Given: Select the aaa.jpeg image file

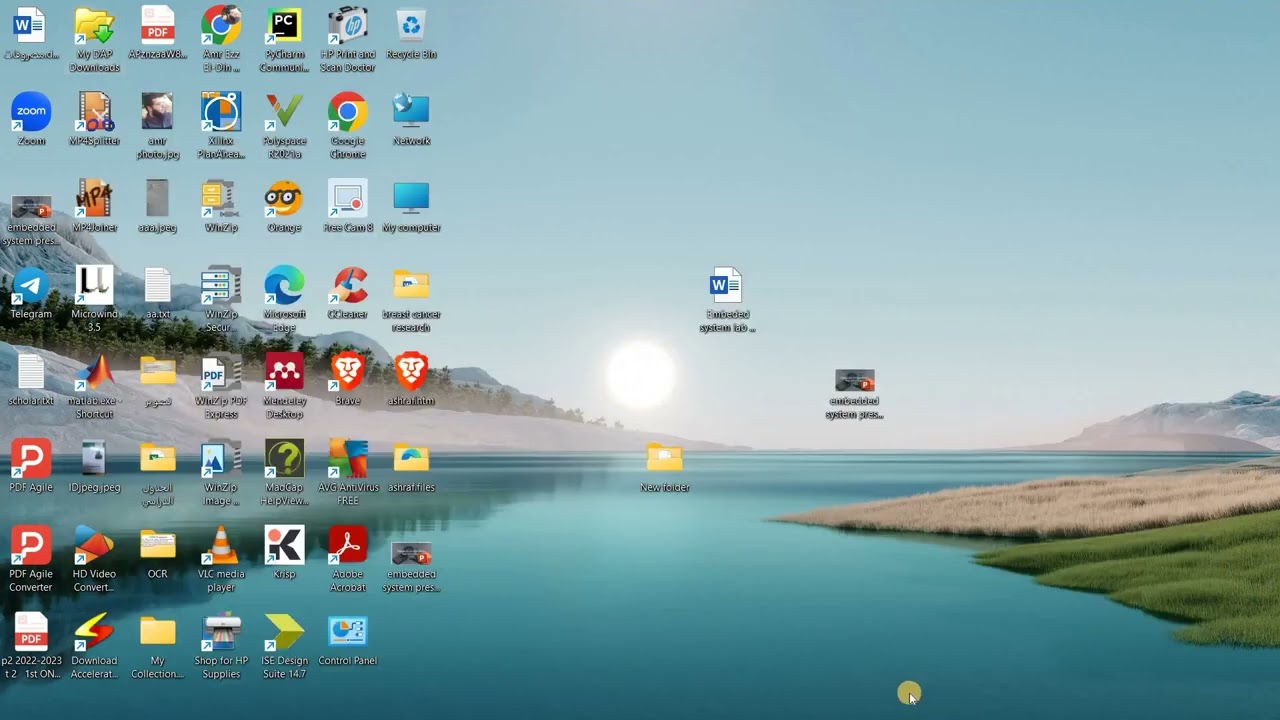Looking at the screenshot, I should [x=158, y=207].
